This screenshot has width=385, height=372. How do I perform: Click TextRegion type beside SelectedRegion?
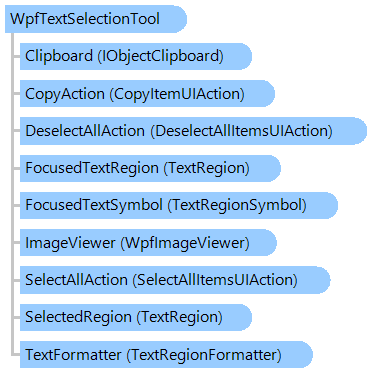(180, 317)
